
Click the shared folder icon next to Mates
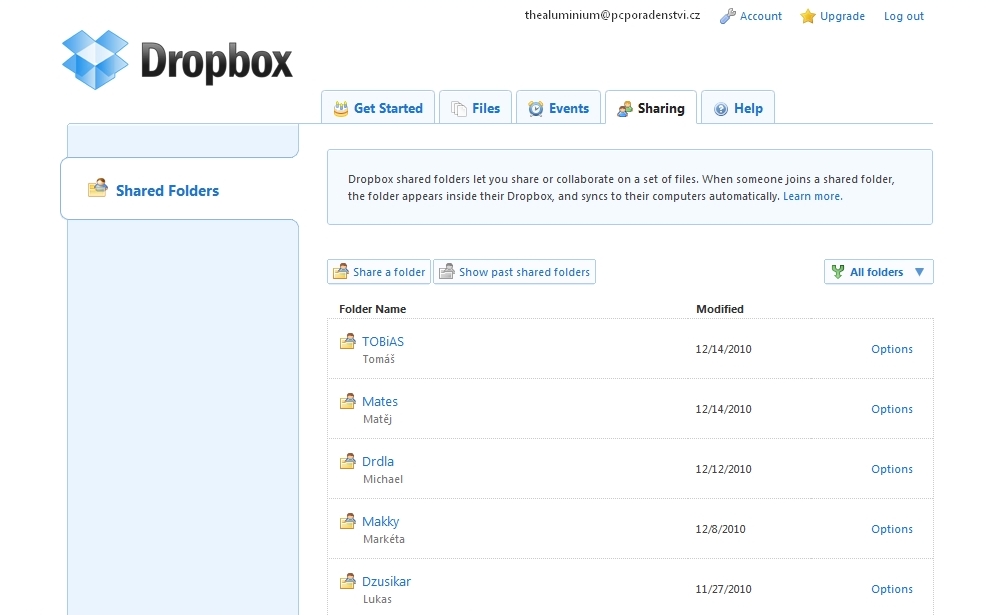click(x=348, y=401)
